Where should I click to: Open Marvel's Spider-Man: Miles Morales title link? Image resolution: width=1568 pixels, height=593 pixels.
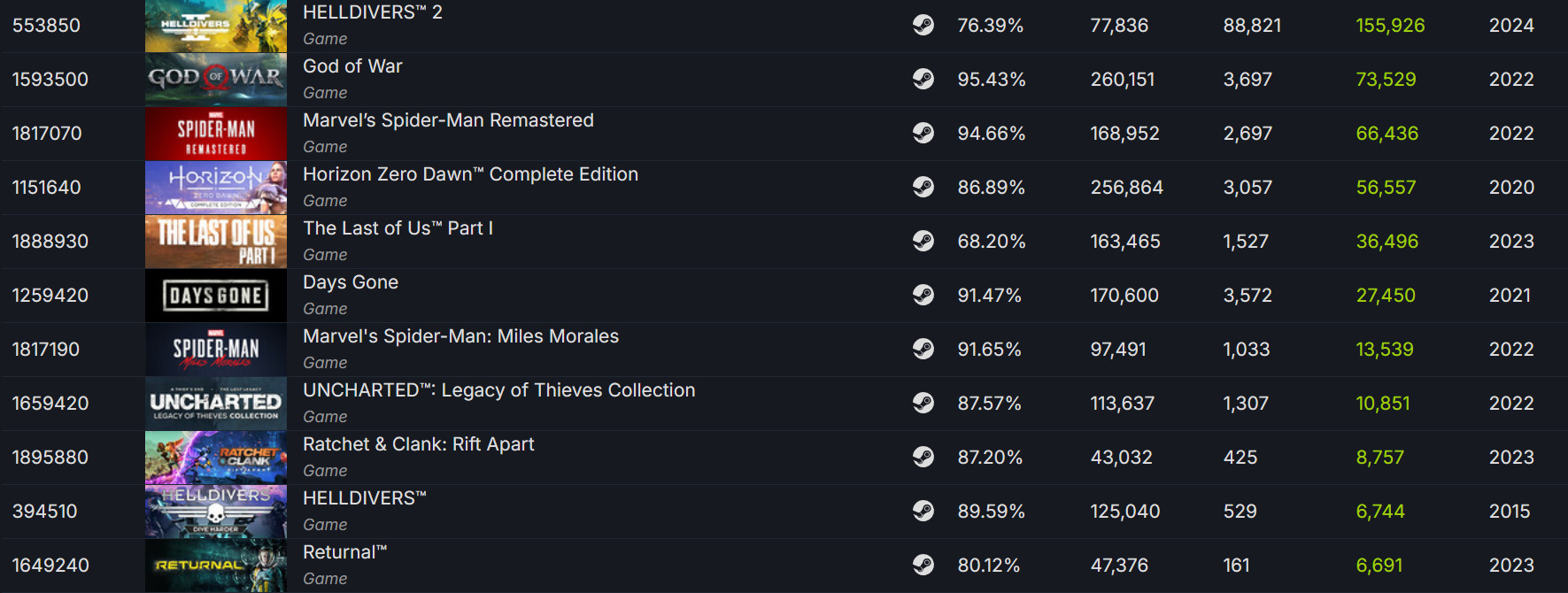click(460, 336)
